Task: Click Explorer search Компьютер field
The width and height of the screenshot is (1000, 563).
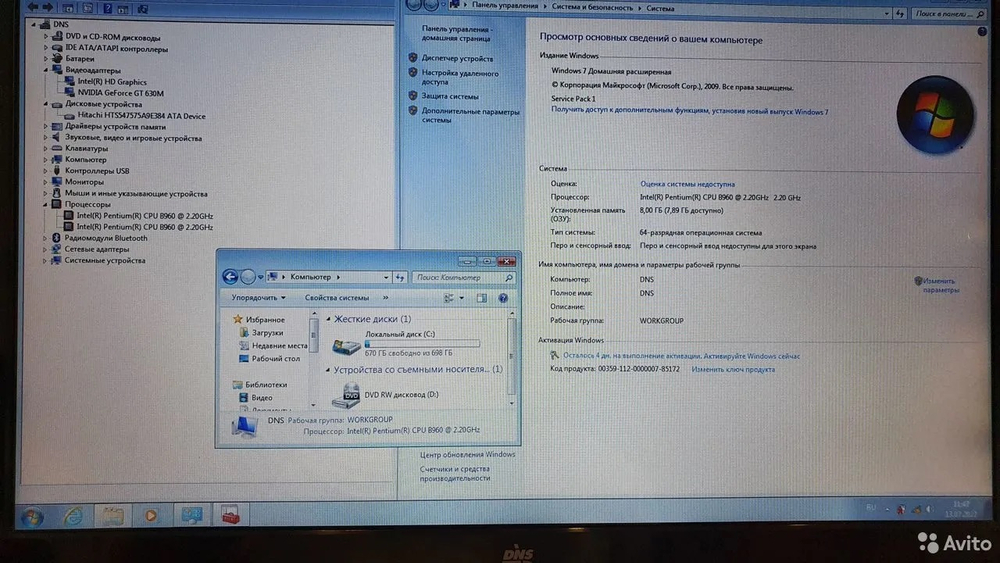Action: point(464,277)
